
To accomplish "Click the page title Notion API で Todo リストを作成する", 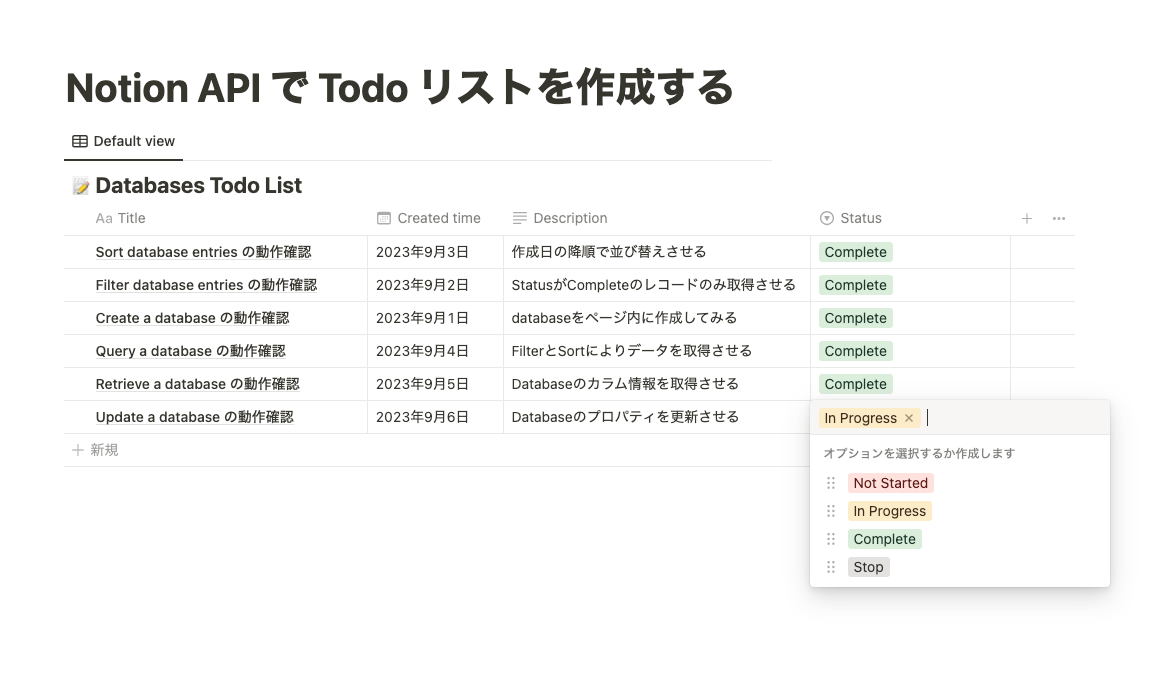I will coord(400,88).
